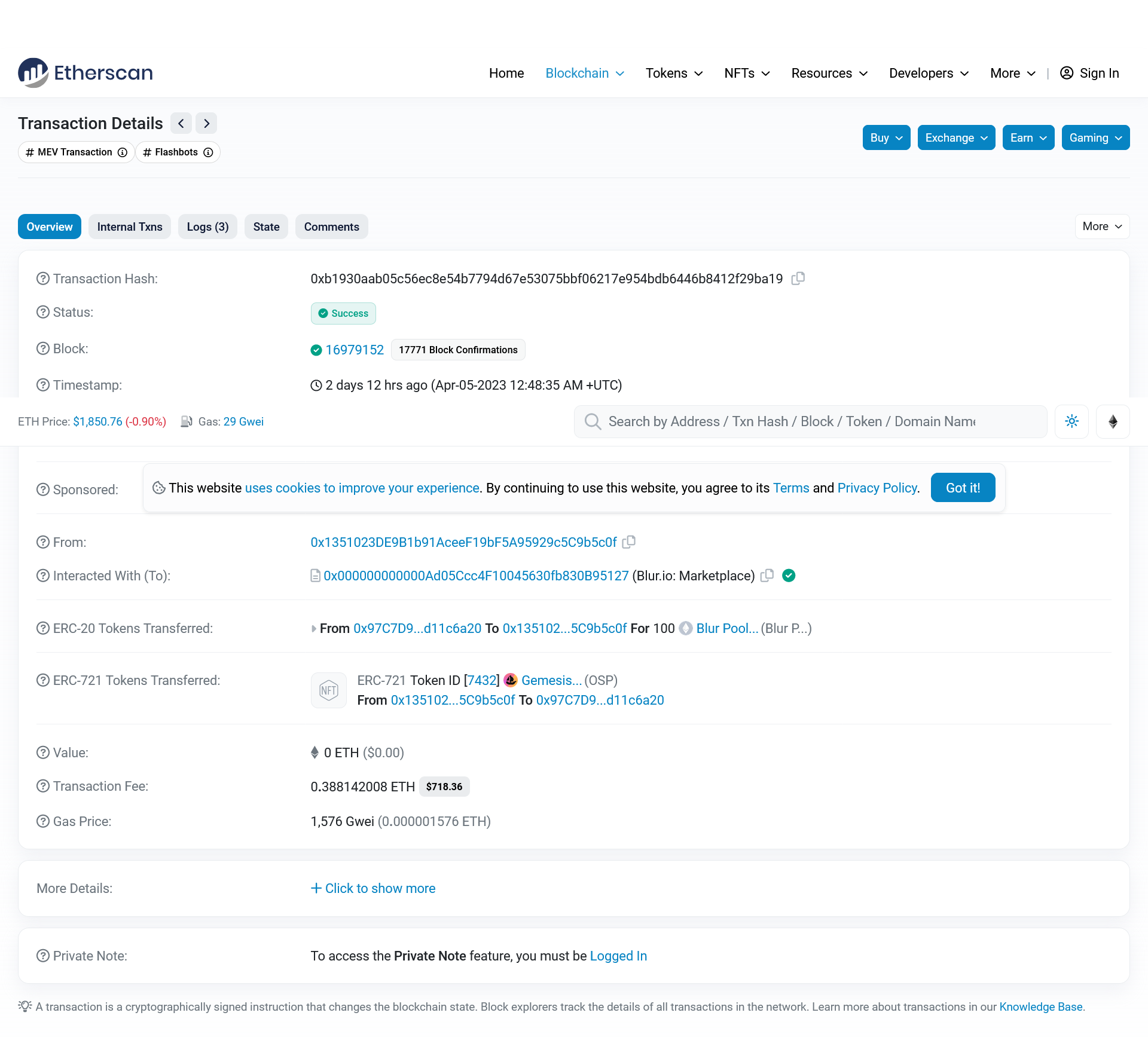Click the Logged In link

pyautogui.click(x=618, y=956)
